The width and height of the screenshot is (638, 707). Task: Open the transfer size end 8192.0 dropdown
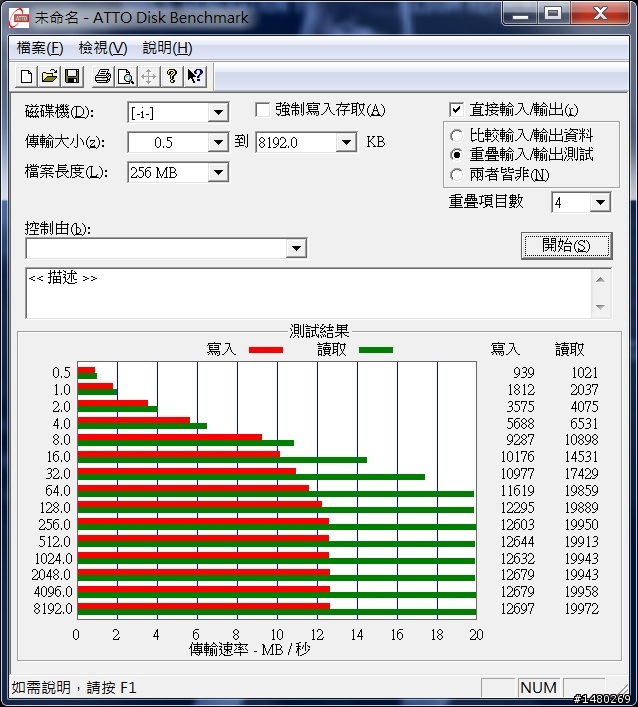pyautogui.click(x=346, y=142)
